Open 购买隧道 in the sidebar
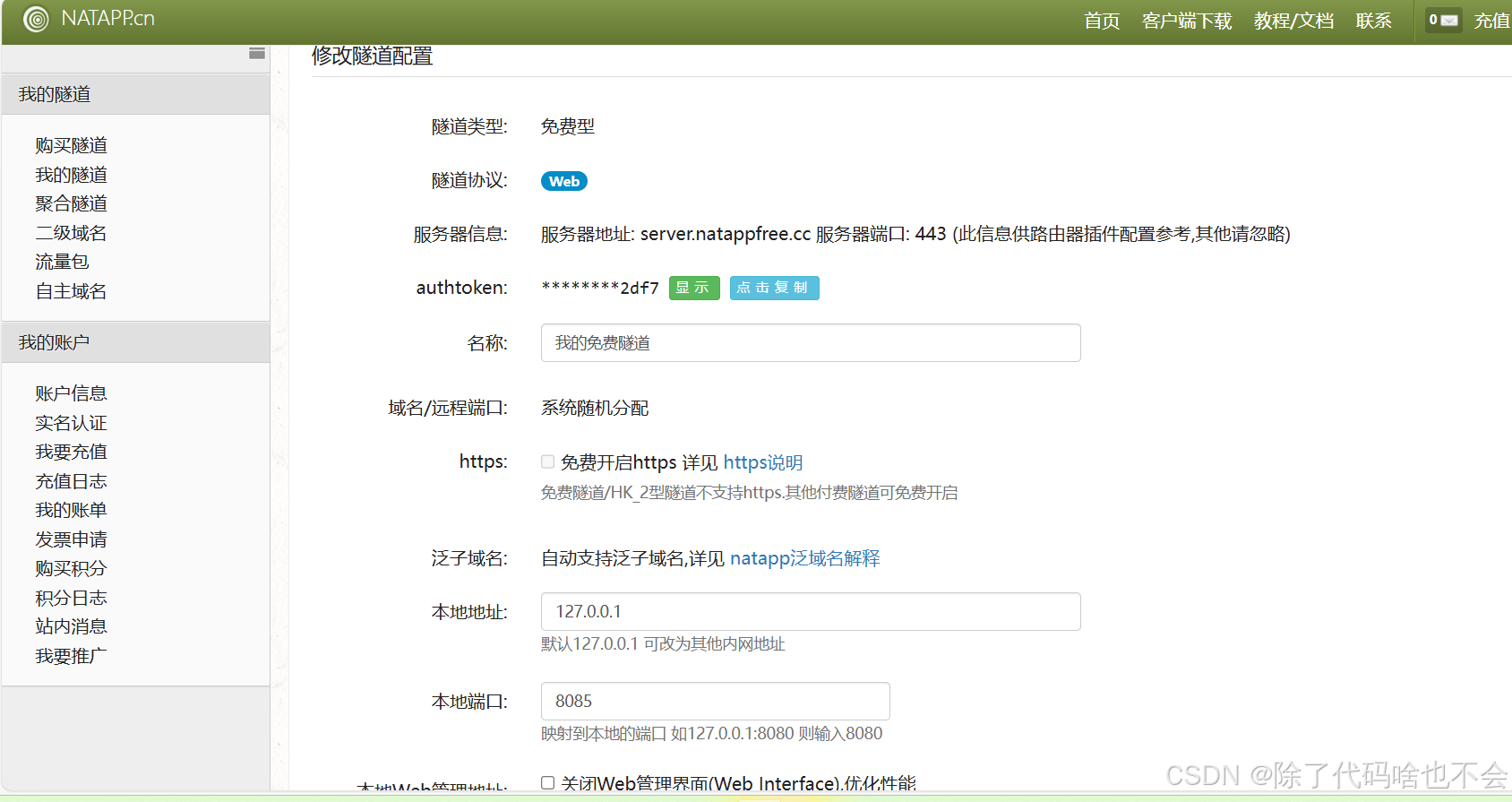The image size is (1512, 802). point(72,145)
